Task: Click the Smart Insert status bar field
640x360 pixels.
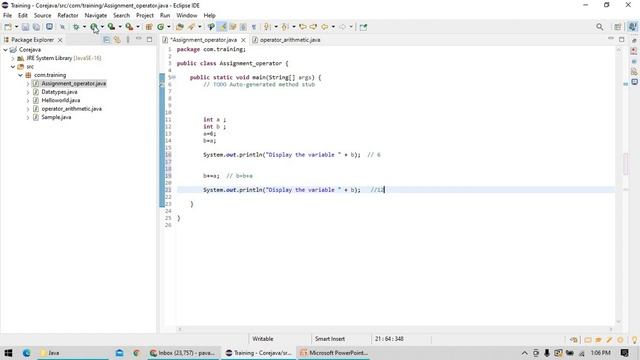Action: tap(330, 339)
